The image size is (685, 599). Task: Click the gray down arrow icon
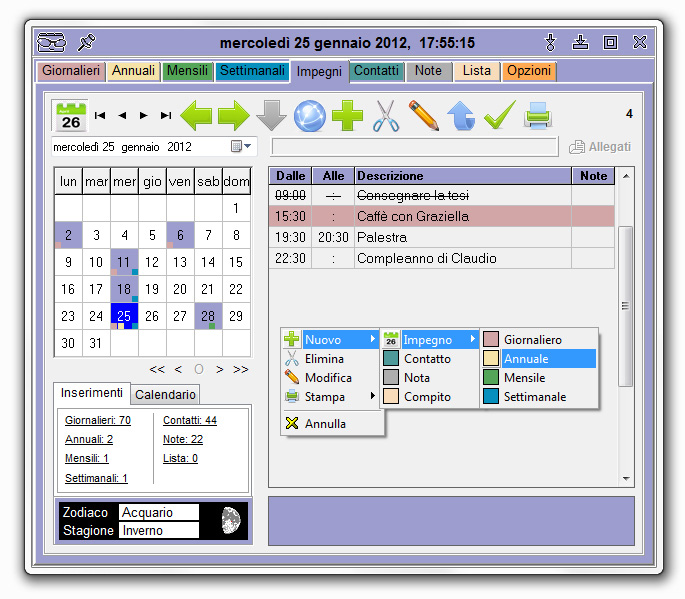point(271,115)
